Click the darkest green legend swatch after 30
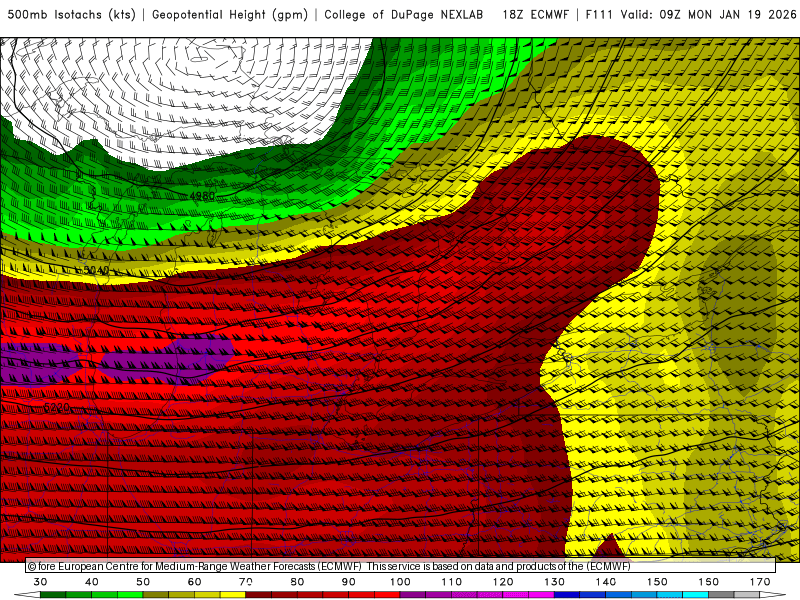The width and height of the screenshot is (800, 600). coord(53,595)
